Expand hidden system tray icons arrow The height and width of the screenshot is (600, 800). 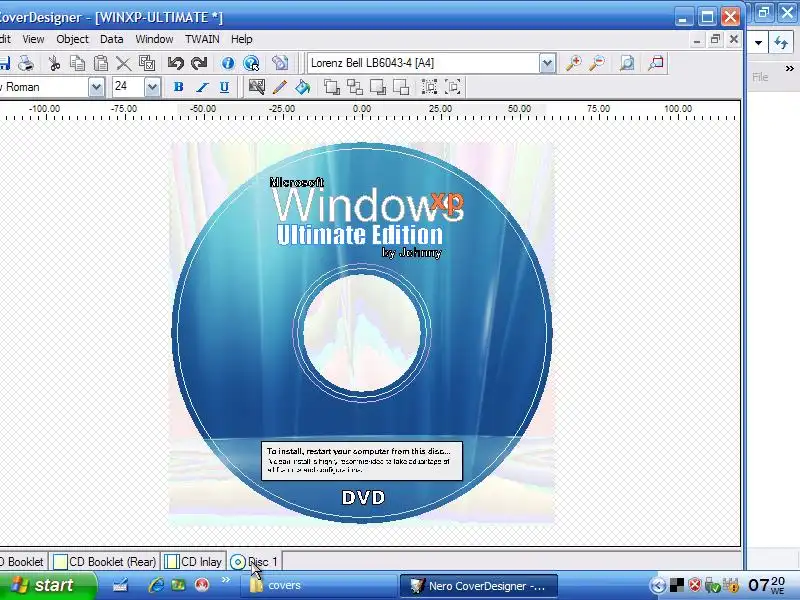click(x=658, y=586)
